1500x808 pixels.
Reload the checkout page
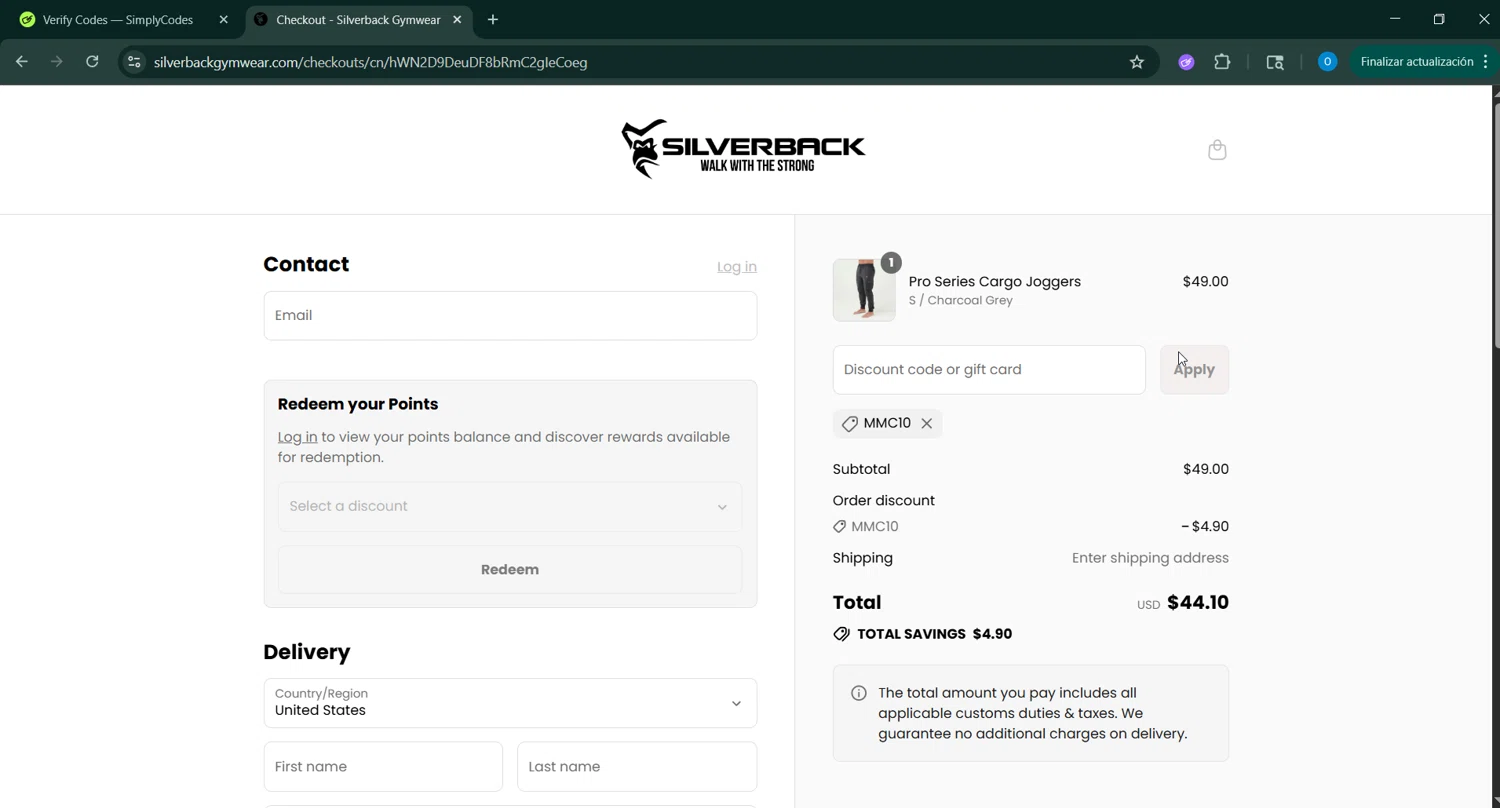92,62
